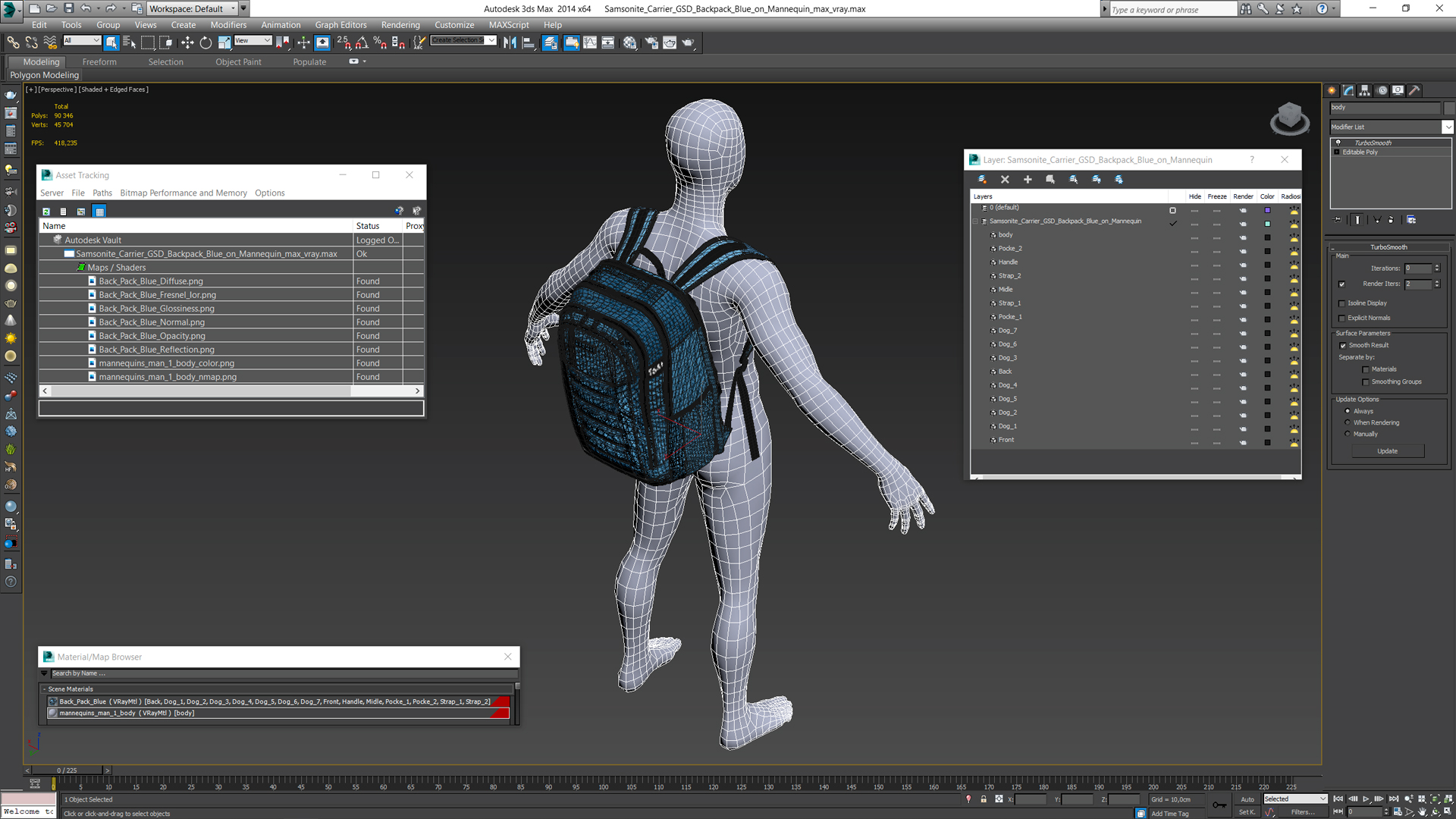The width and height of the screenshot is (1456, 819).
Task: Select the When Rendering update option
Action: click(1348, 423)
